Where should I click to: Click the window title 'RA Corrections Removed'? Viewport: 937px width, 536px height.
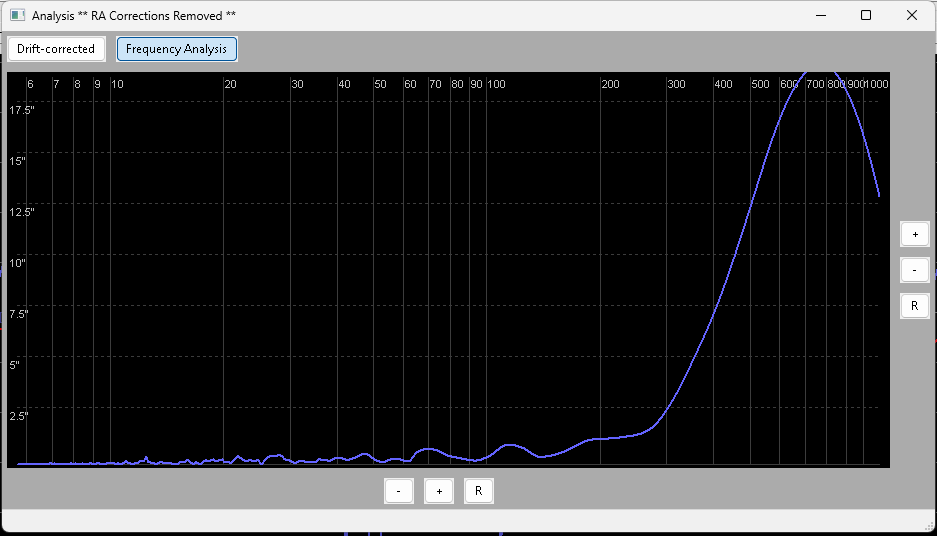157,16
